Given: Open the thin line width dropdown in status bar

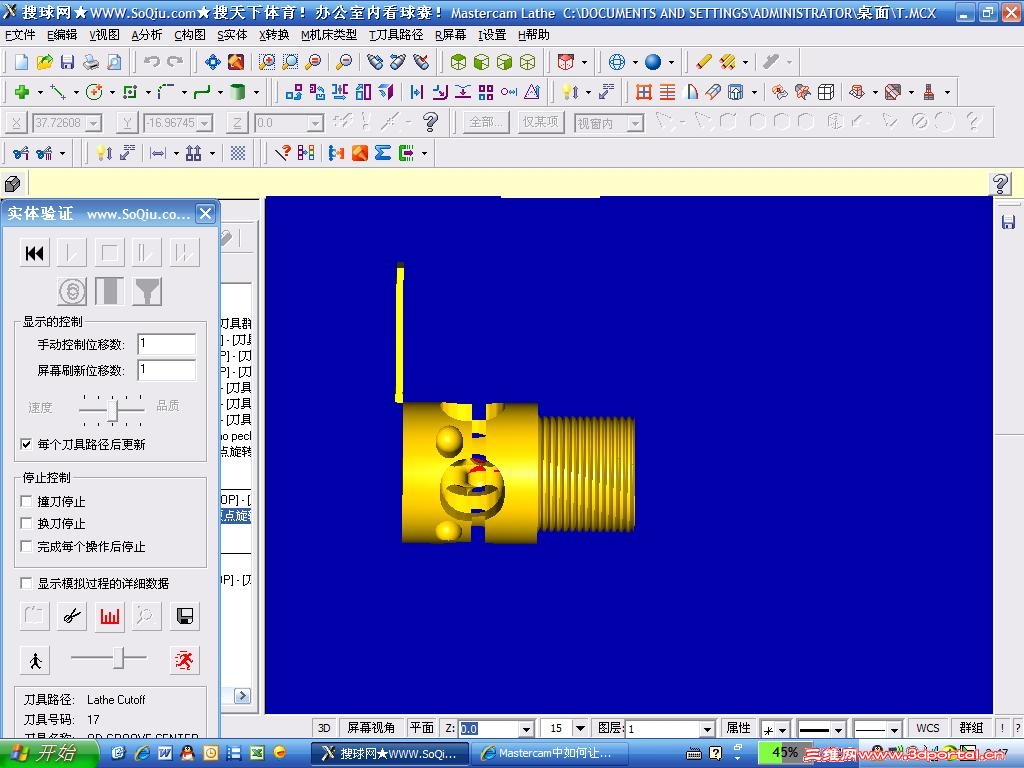Looking at the screenshot, I should coord(895,729).
